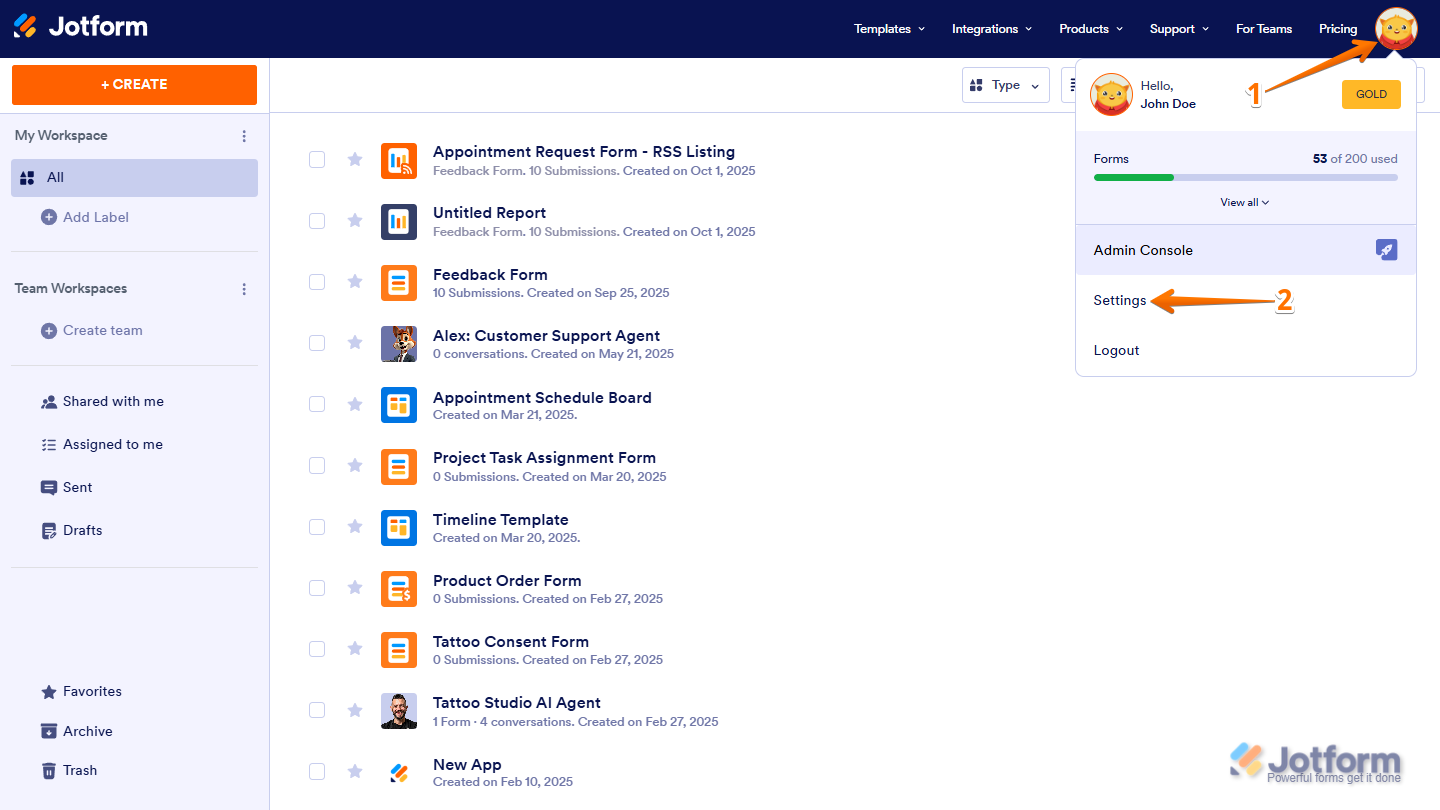Tick the Tattoo Consent Form checkbox
Viewport: 1440px width, 810px height.
tap(317, 649)
